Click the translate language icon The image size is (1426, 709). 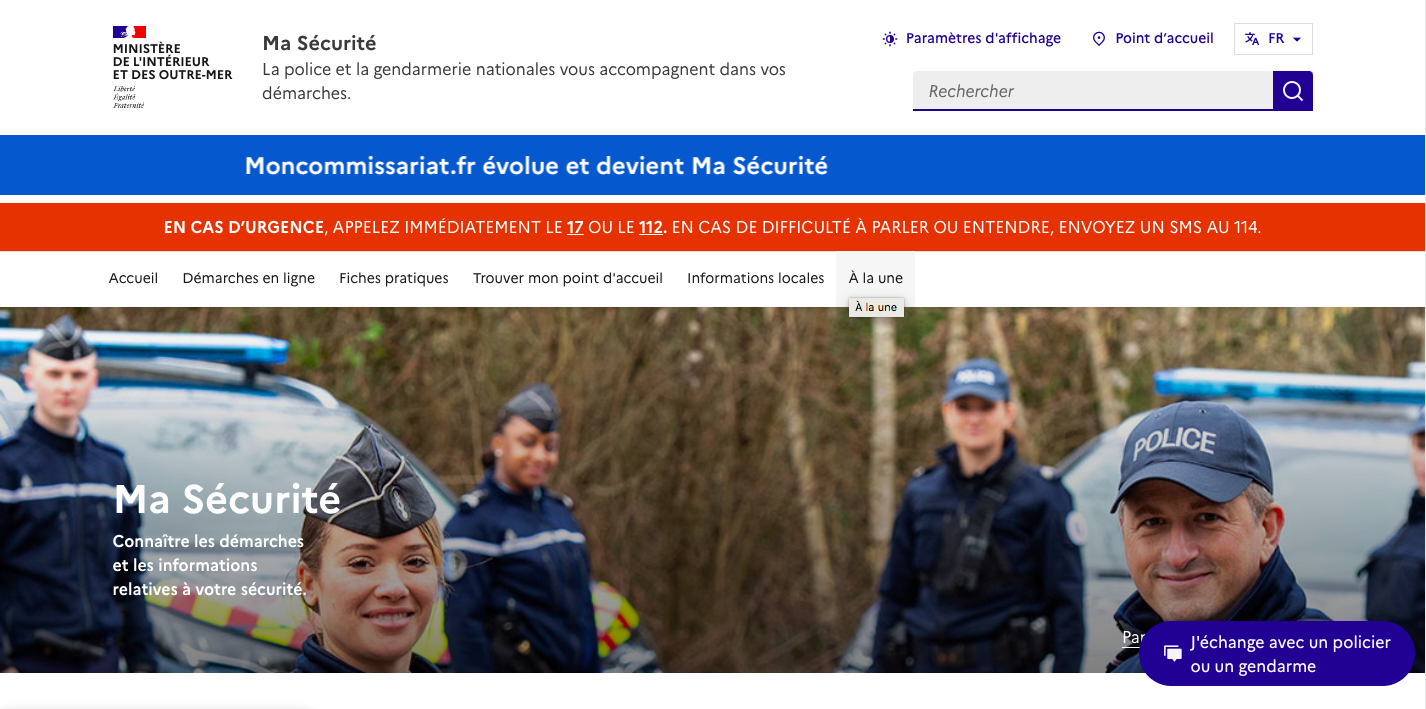1252,39
